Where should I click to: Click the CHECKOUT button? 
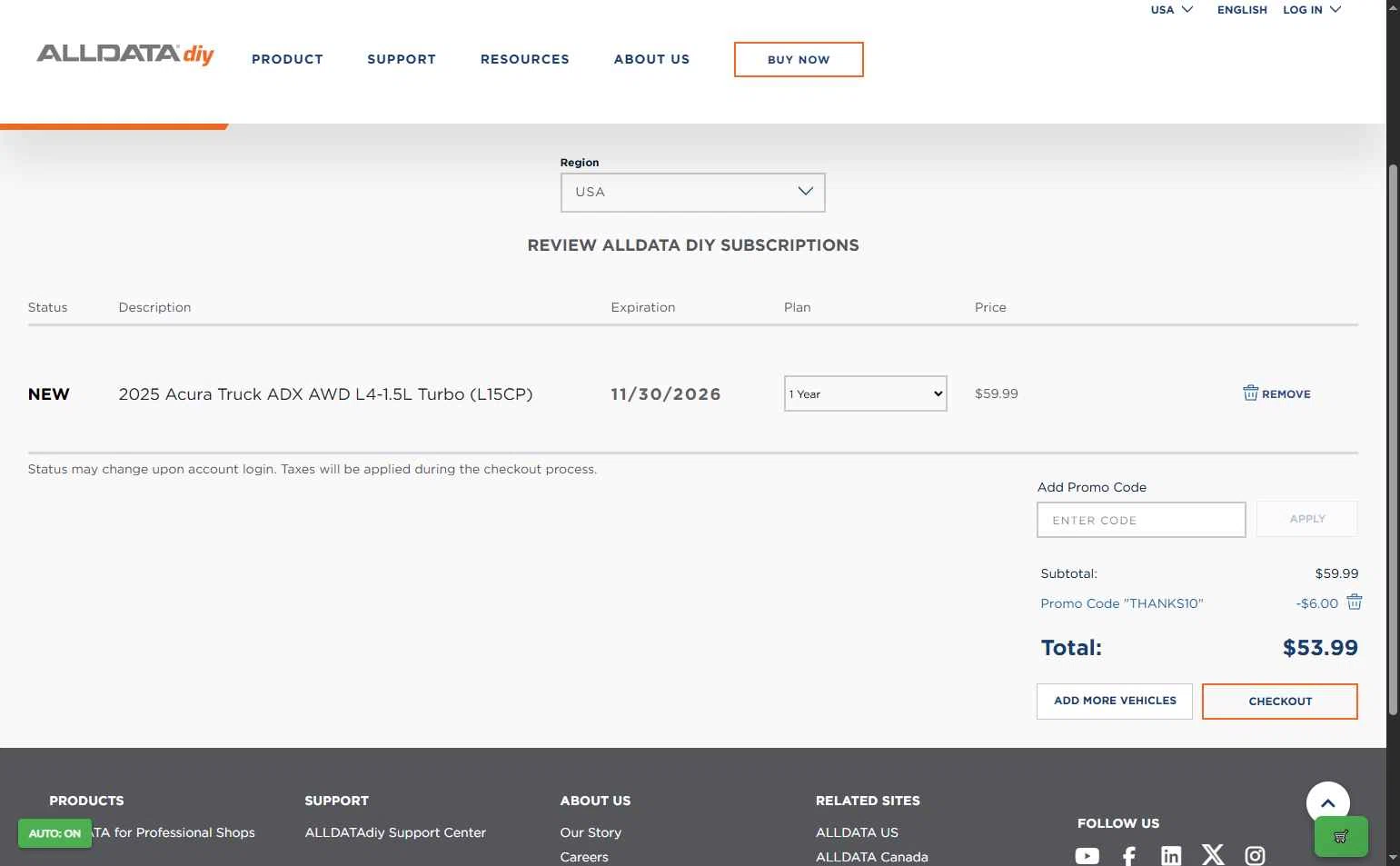click(x=1280, y=702)
